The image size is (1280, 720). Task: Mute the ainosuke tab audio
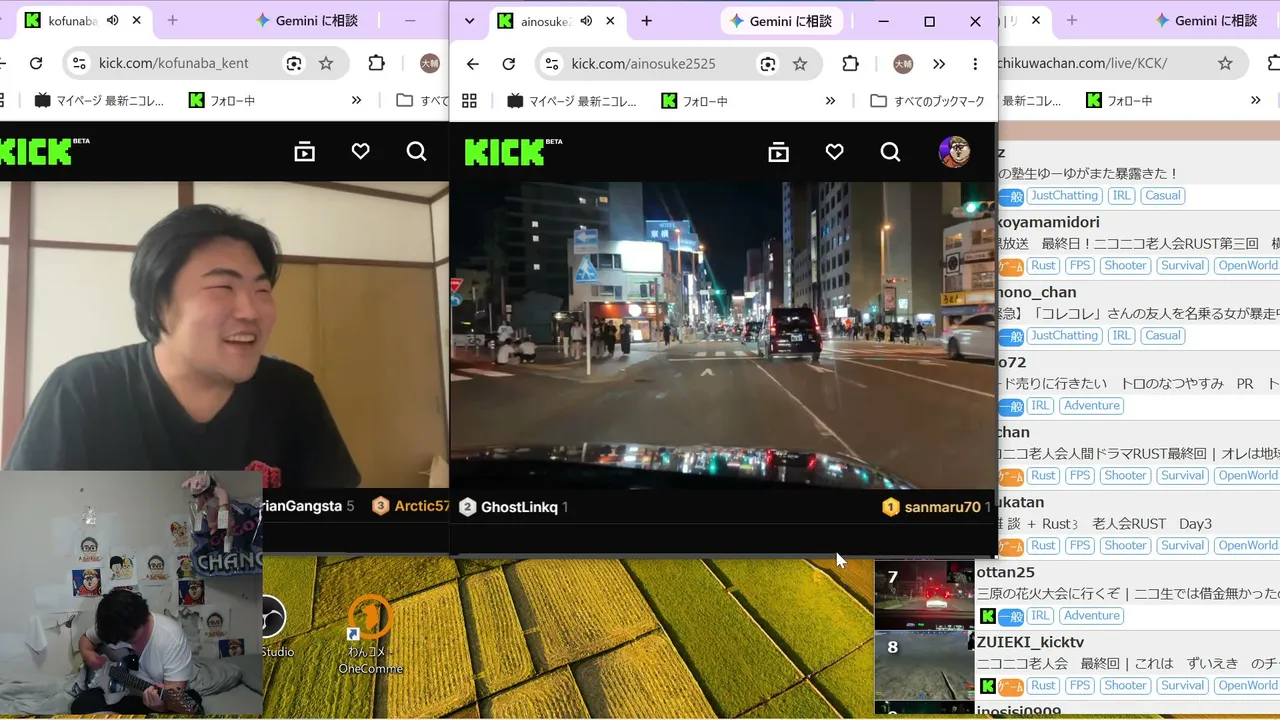coord(586,21)
